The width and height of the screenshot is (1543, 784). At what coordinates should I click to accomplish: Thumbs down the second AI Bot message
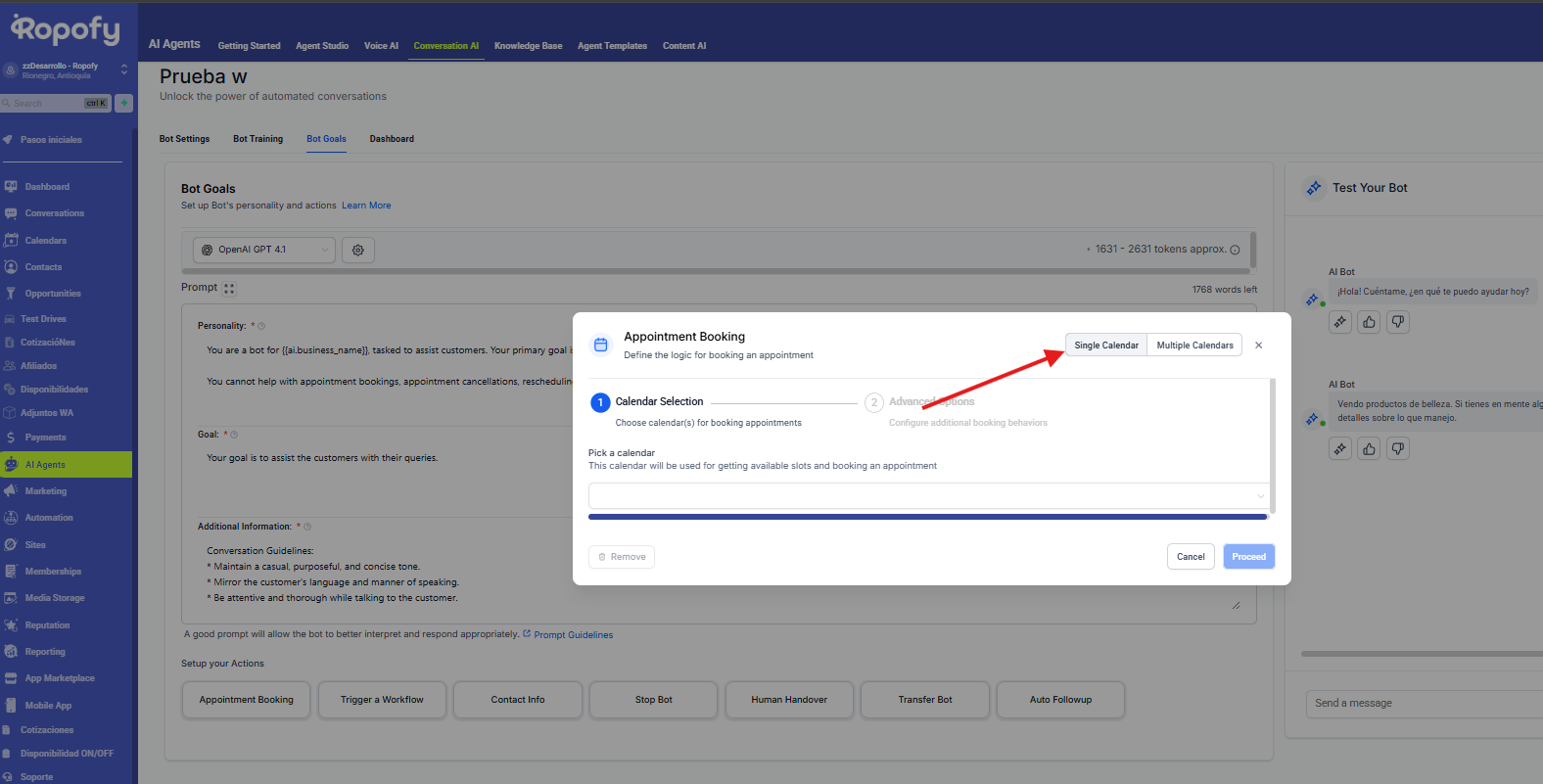1398,449
